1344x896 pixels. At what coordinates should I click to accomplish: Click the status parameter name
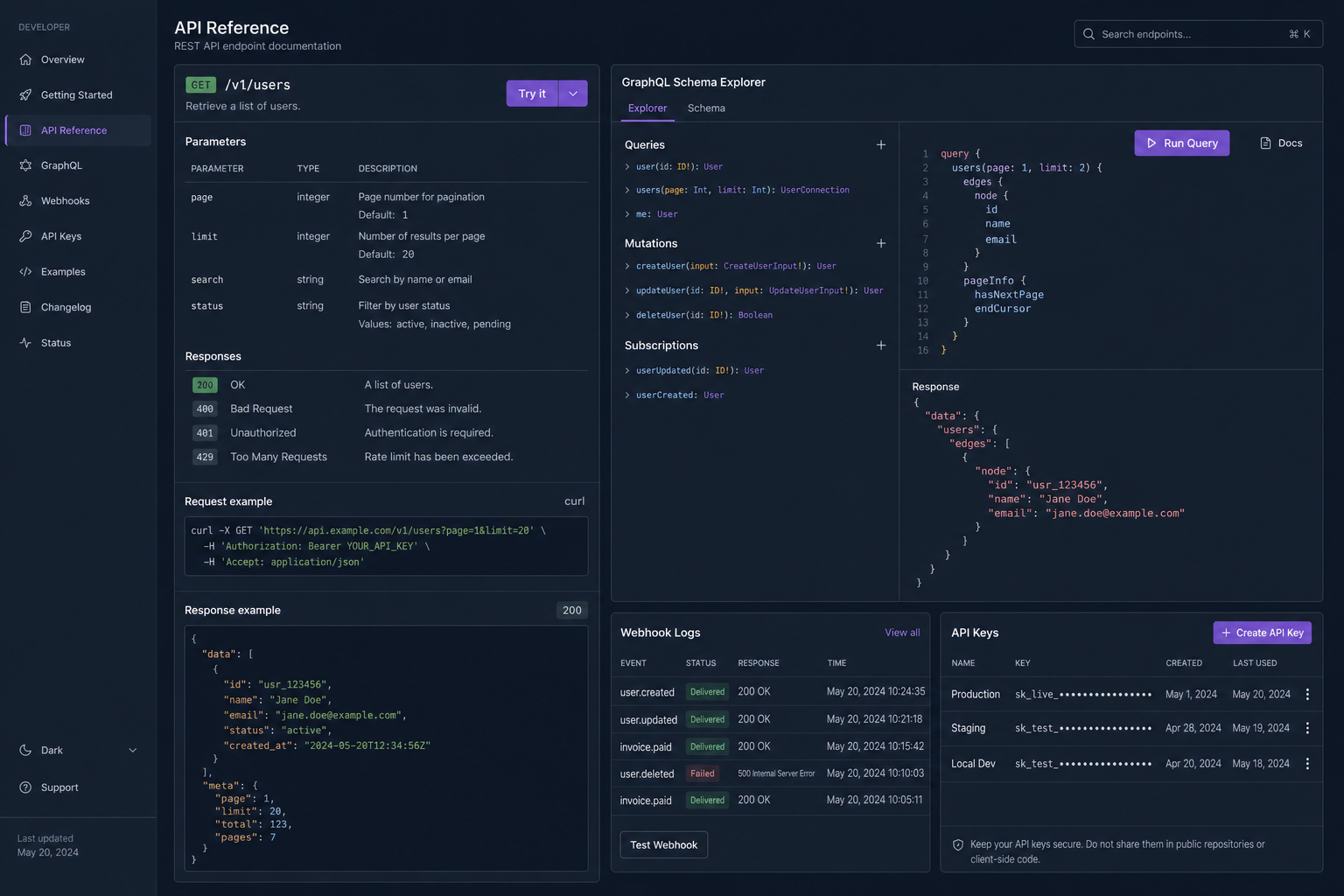207,306
